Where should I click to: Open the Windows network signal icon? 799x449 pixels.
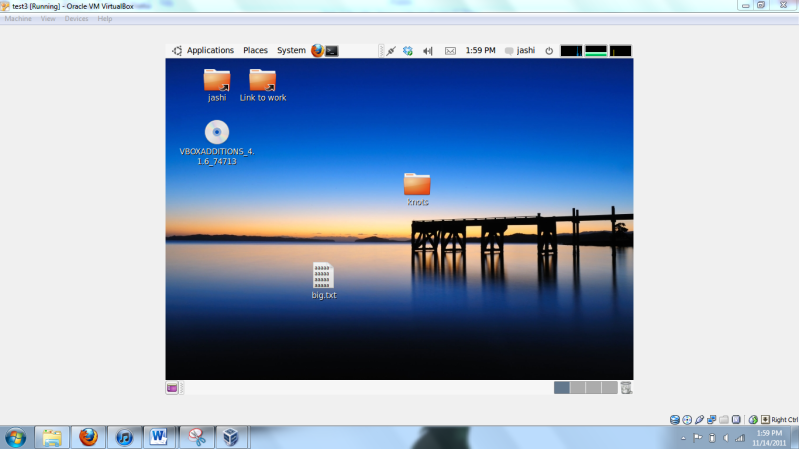click(x=740, y=438)
